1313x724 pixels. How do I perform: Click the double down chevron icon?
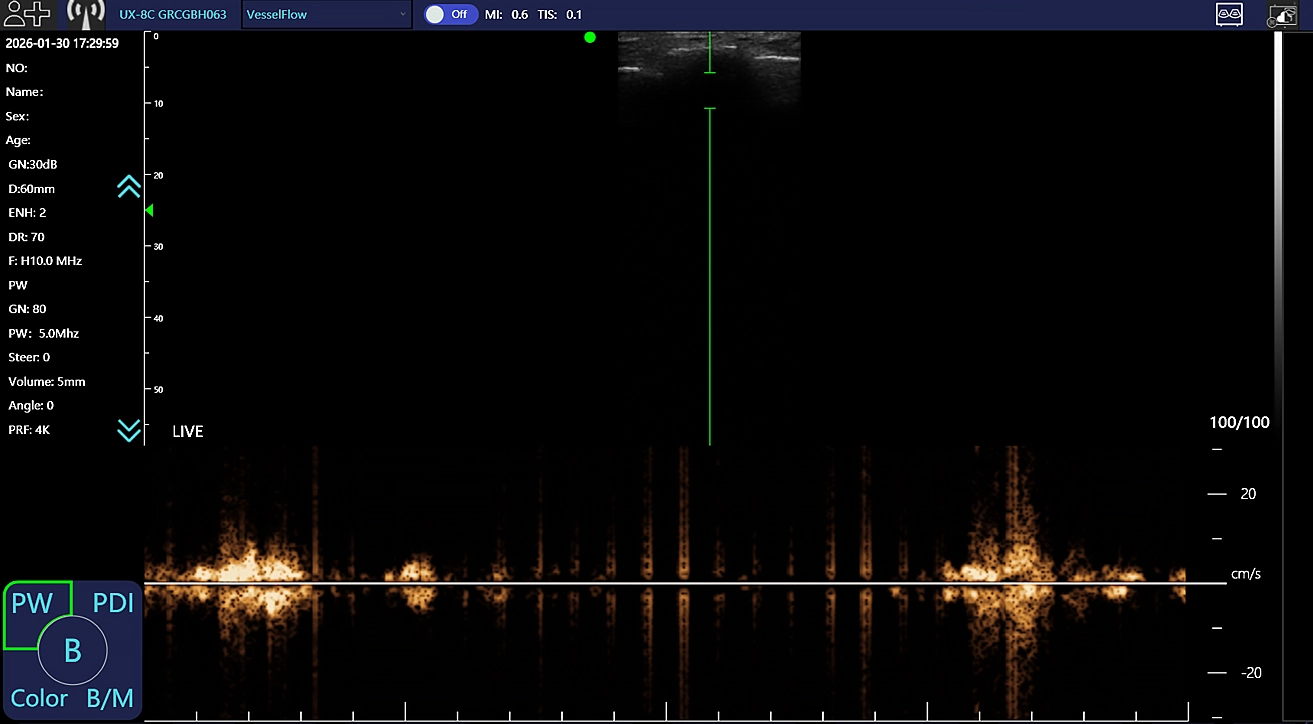click(129, 430)
